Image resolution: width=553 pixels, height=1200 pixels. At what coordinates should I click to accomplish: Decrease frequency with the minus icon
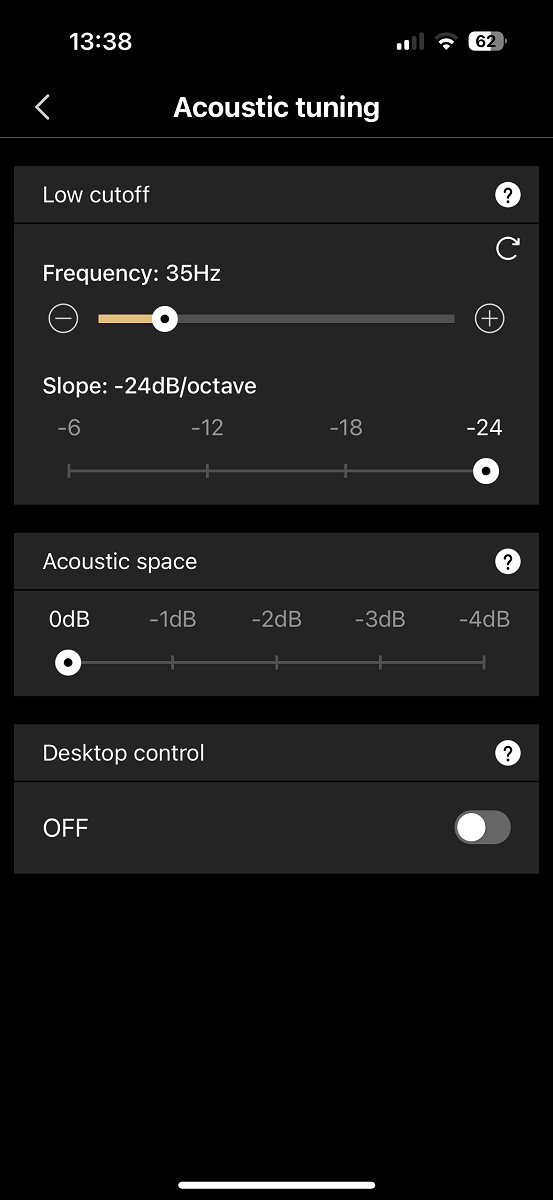63,319
